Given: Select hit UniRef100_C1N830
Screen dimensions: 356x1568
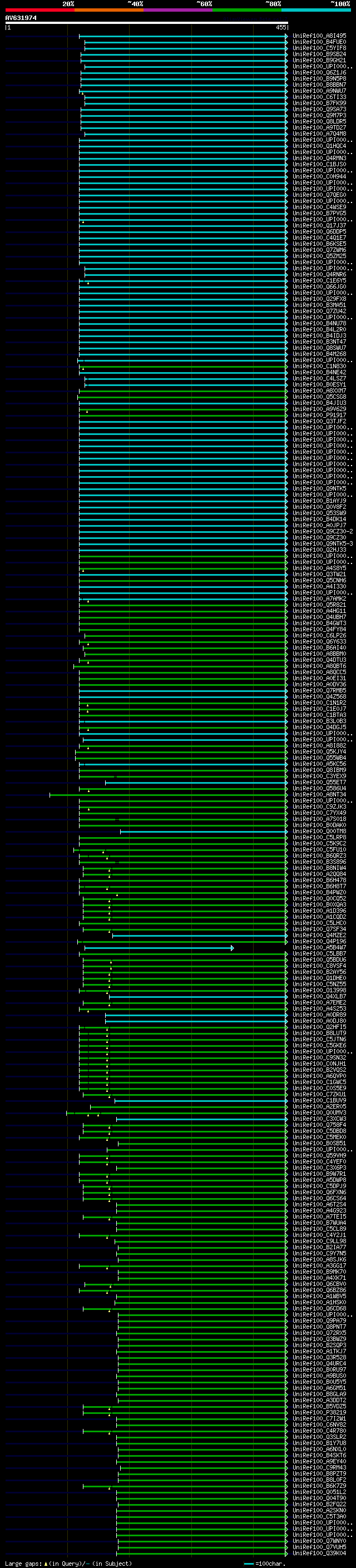Looking at the screenshot, I should (319, 367).
